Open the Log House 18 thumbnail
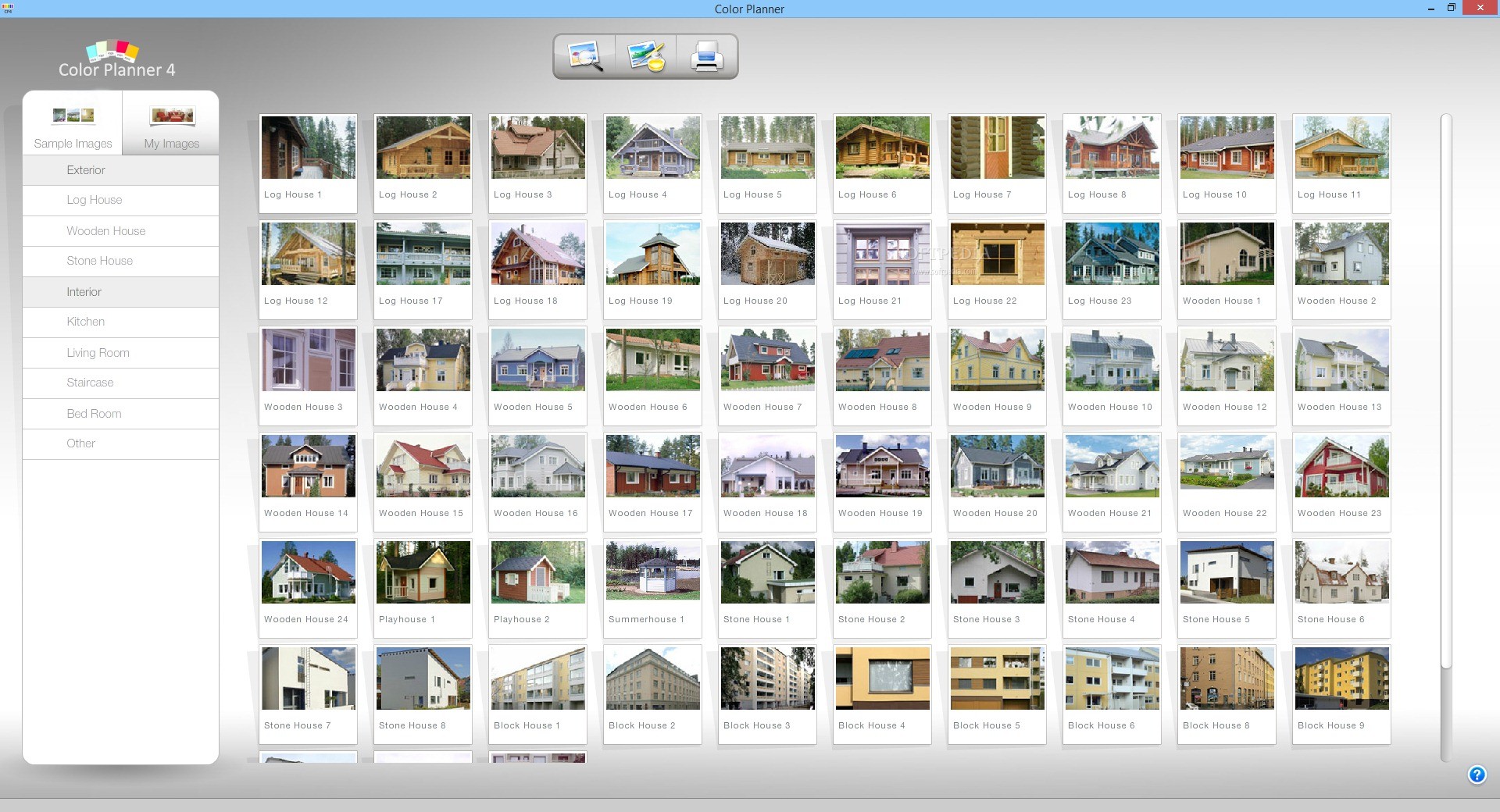This screenshot has height=812, width=1500. pos(538,269)
